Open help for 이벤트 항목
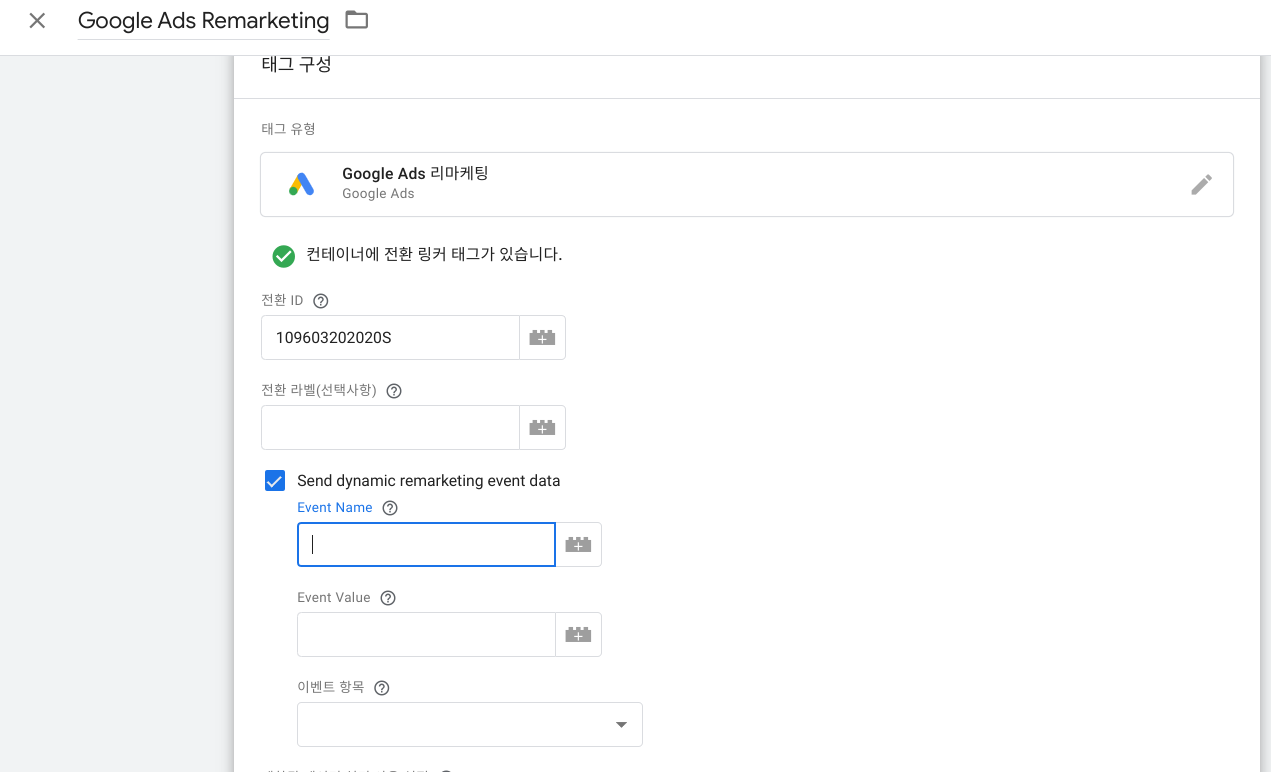1271x772 pixels. click(x=381, y=688)
